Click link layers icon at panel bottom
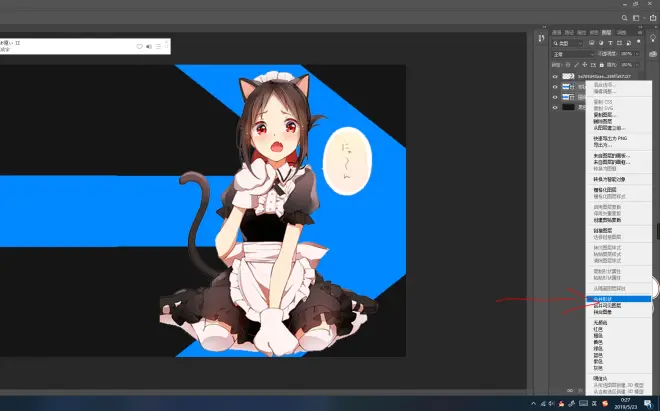Image resolution: width=660 pixels, height=411 pixels. [x=570, y=390]
